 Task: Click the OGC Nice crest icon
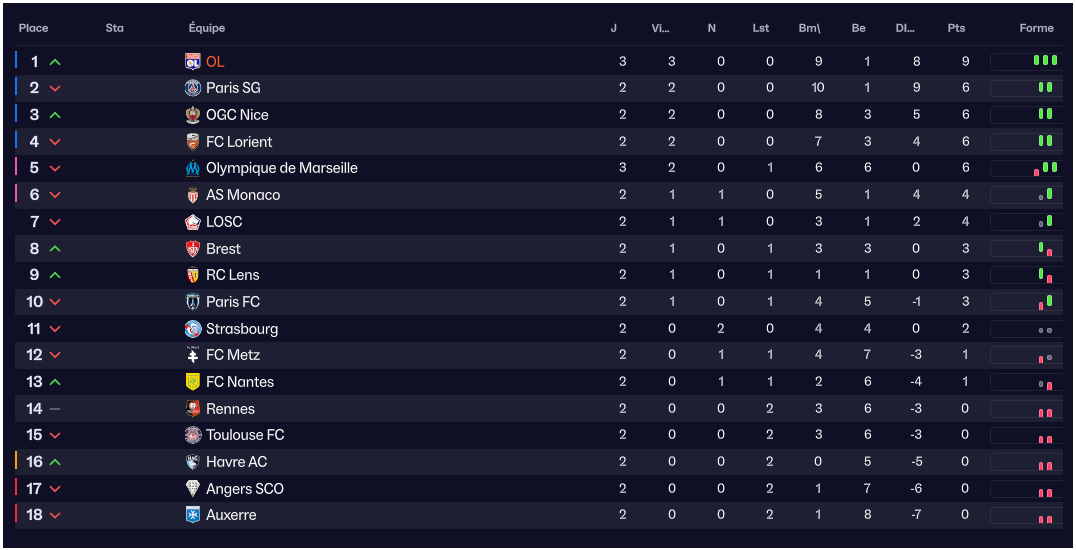click(x=193, y=115)
